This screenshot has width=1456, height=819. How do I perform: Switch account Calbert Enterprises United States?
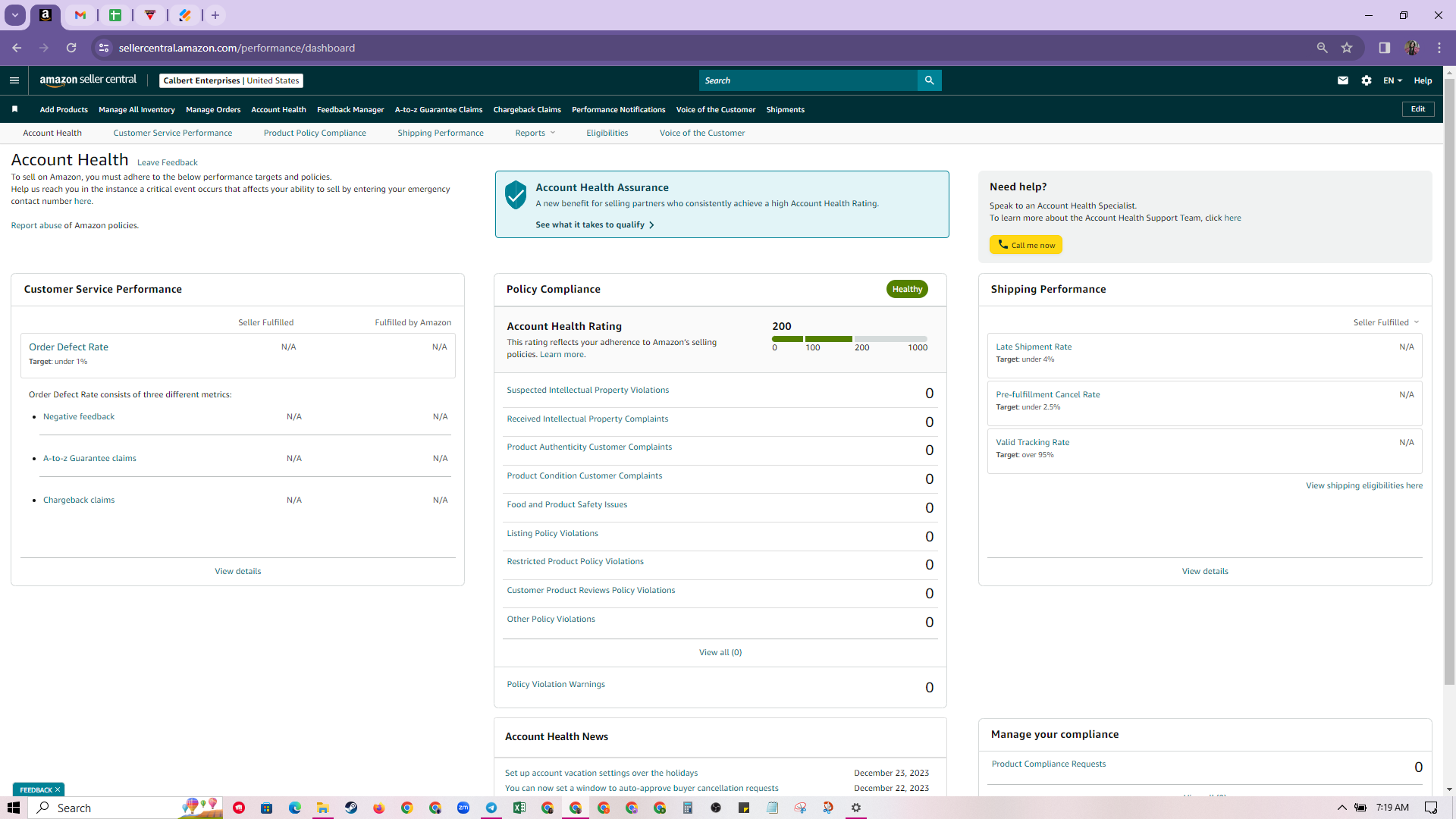(231, 80)
